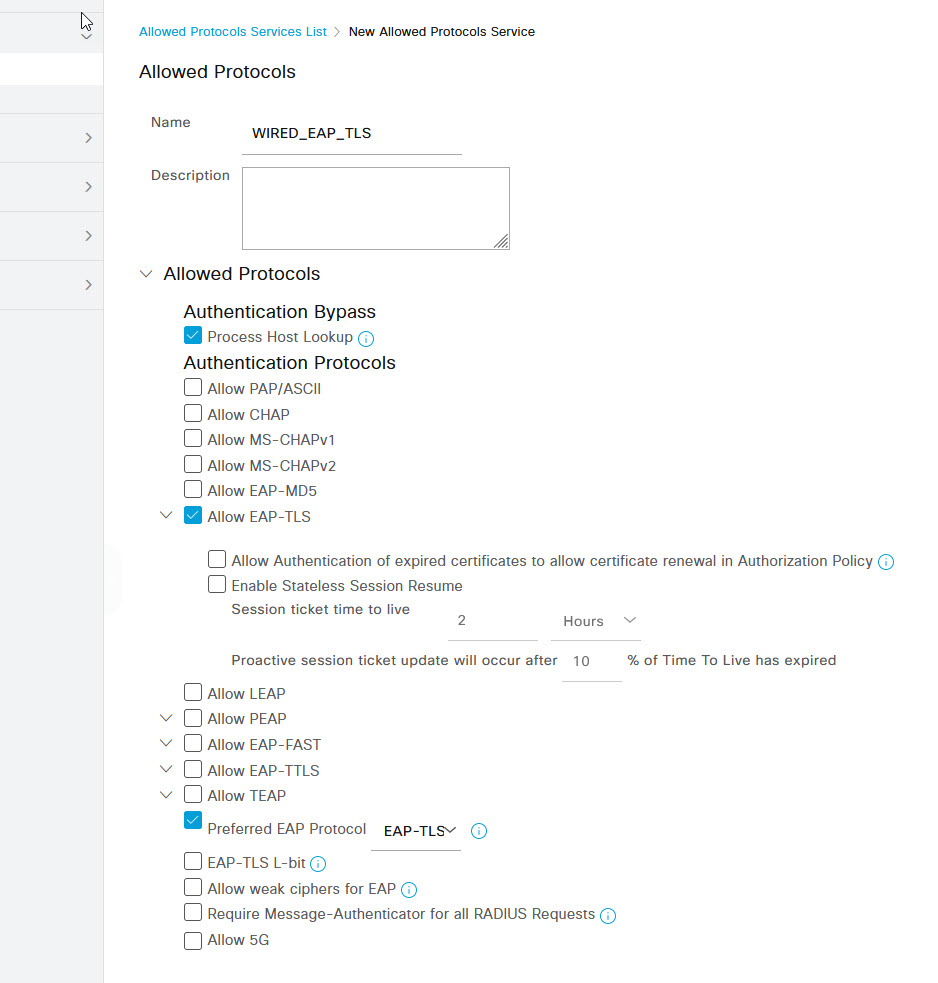Tick Enable Stateless Session Resume

217,584
